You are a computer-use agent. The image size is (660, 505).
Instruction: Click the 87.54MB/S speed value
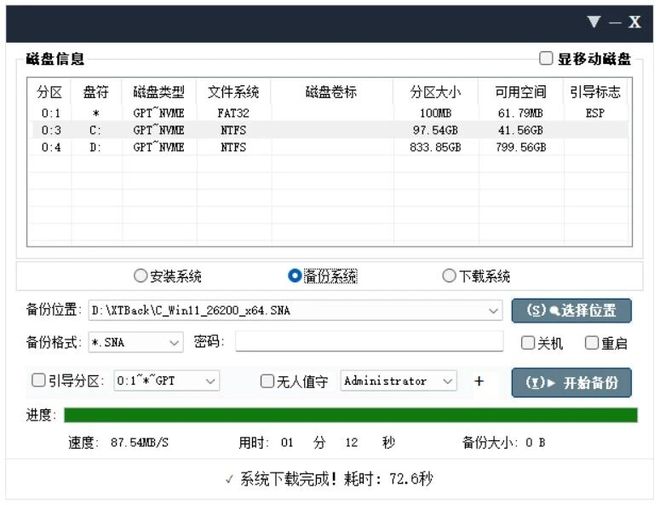(x=139, y=443)
